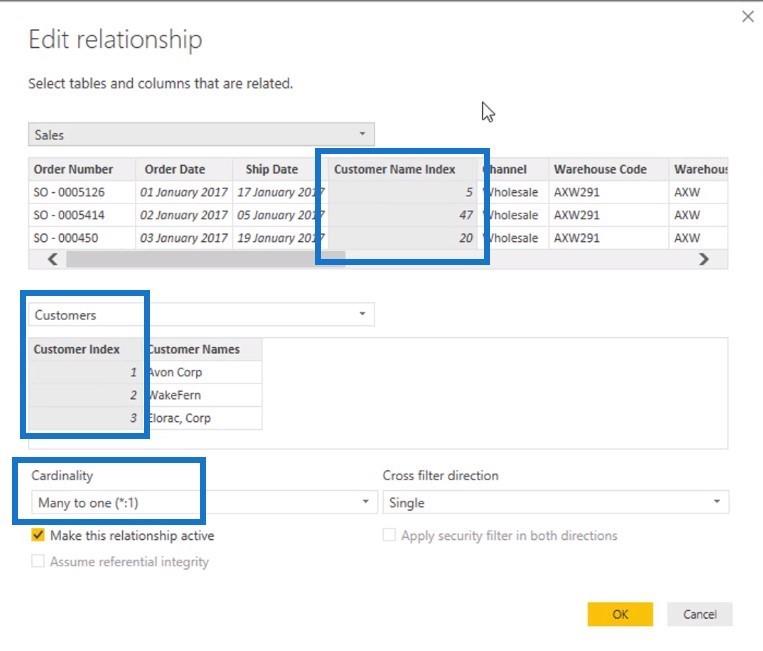Click the Customer Name Index value 20

(x=402, y=238)
